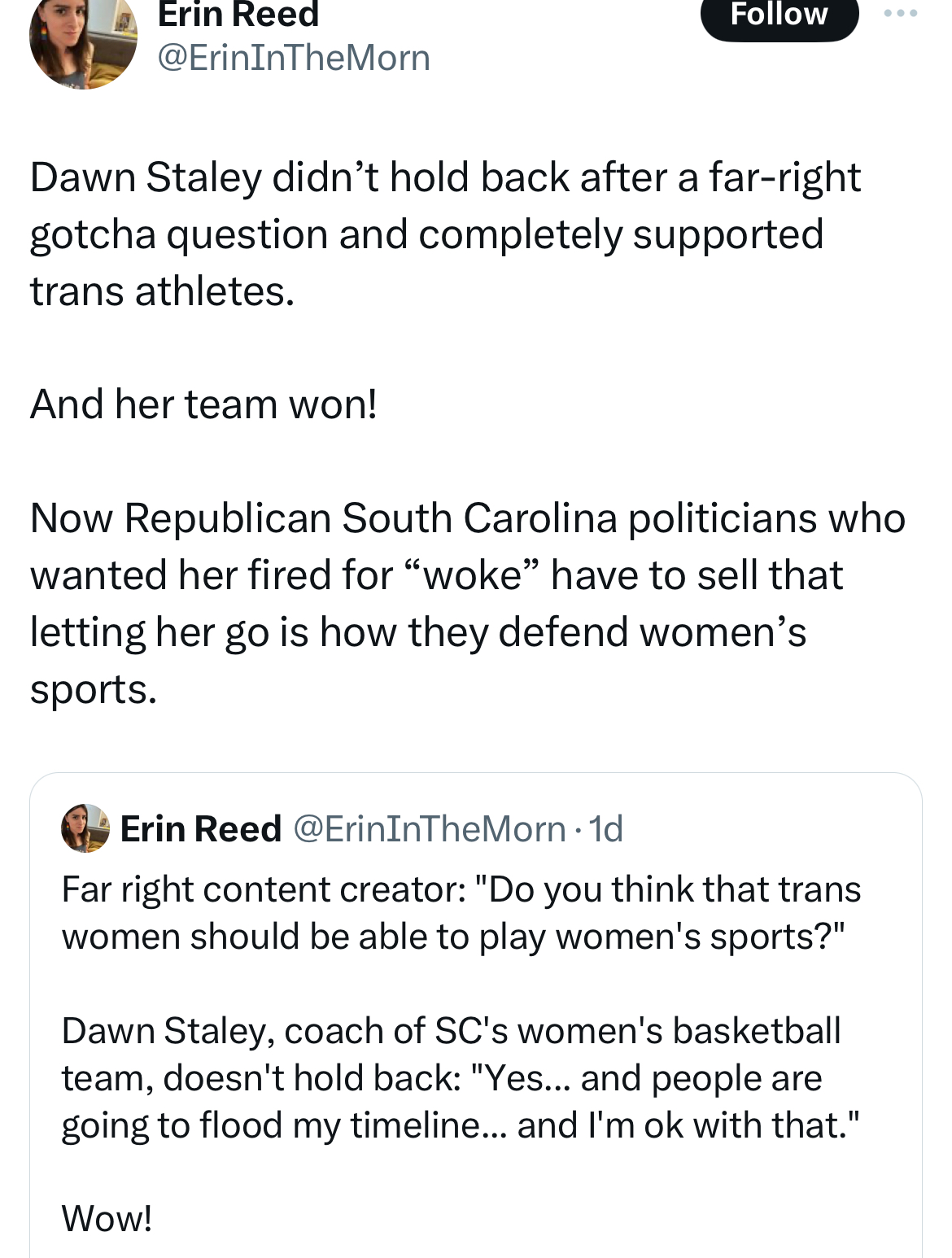Viewport: 952px width, 1258px height.
Task: Open quoted tweet via "Far right content creator" line
Action: (x=461, y=889)
